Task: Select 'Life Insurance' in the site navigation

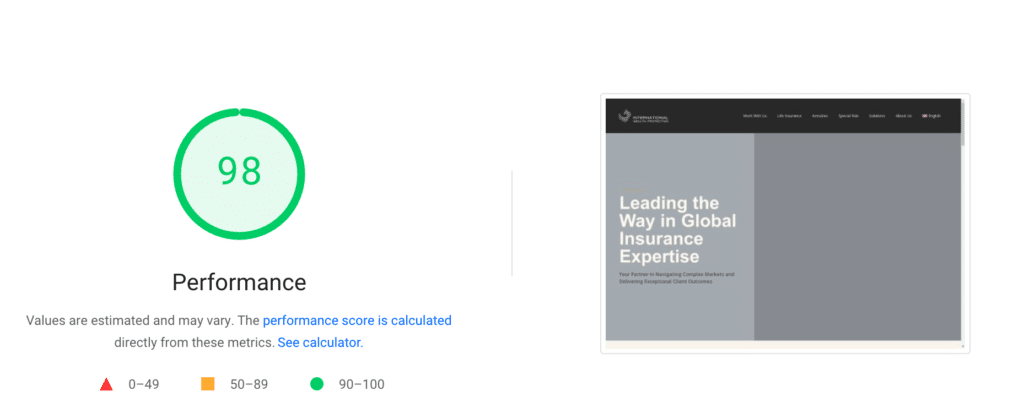Action: 789,116
